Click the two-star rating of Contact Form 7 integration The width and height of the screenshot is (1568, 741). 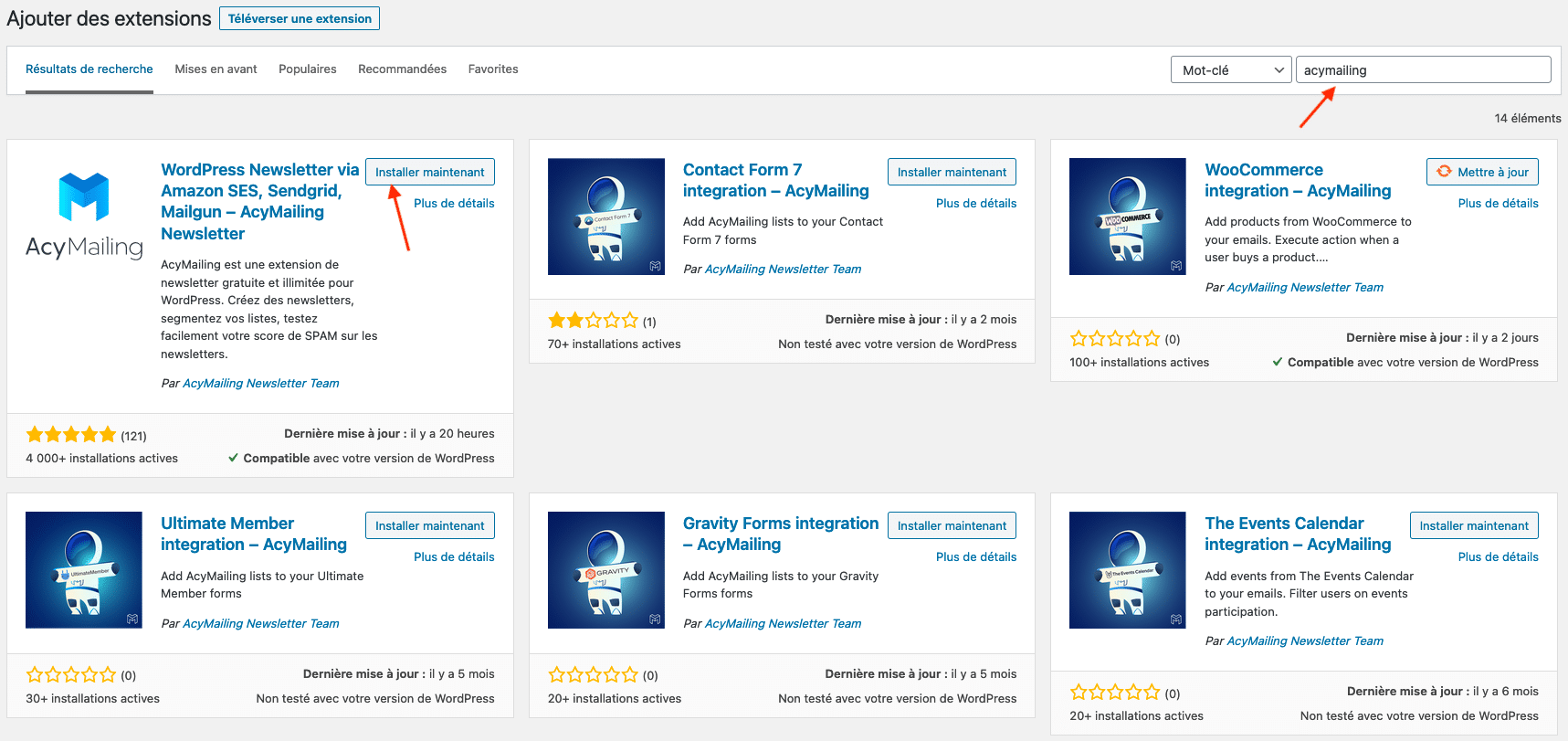click(x=593, y=321)
